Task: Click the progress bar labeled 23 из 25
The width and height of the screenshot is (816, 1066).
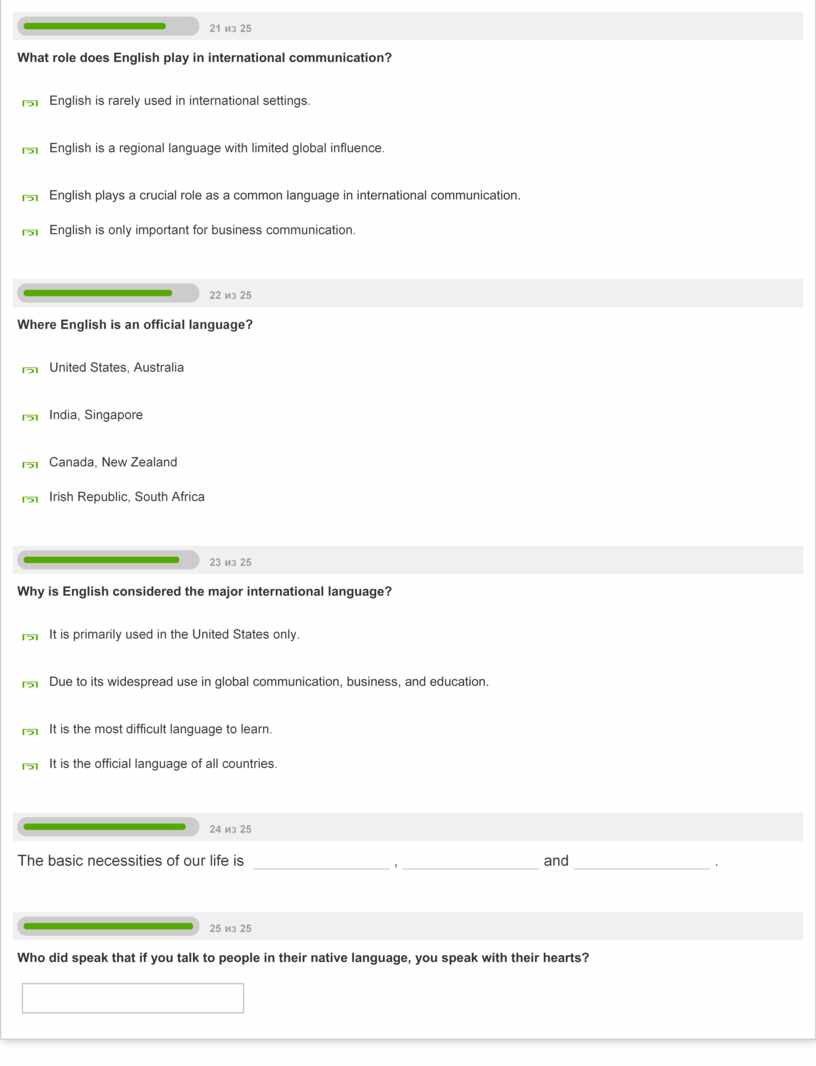Action: coord(108,561)
